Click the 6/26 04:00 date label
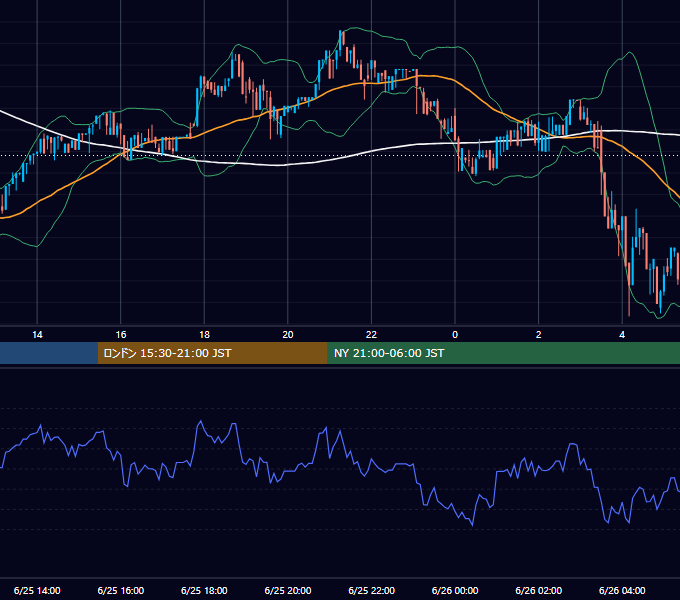The image size is (680, 600). (622, 590)
